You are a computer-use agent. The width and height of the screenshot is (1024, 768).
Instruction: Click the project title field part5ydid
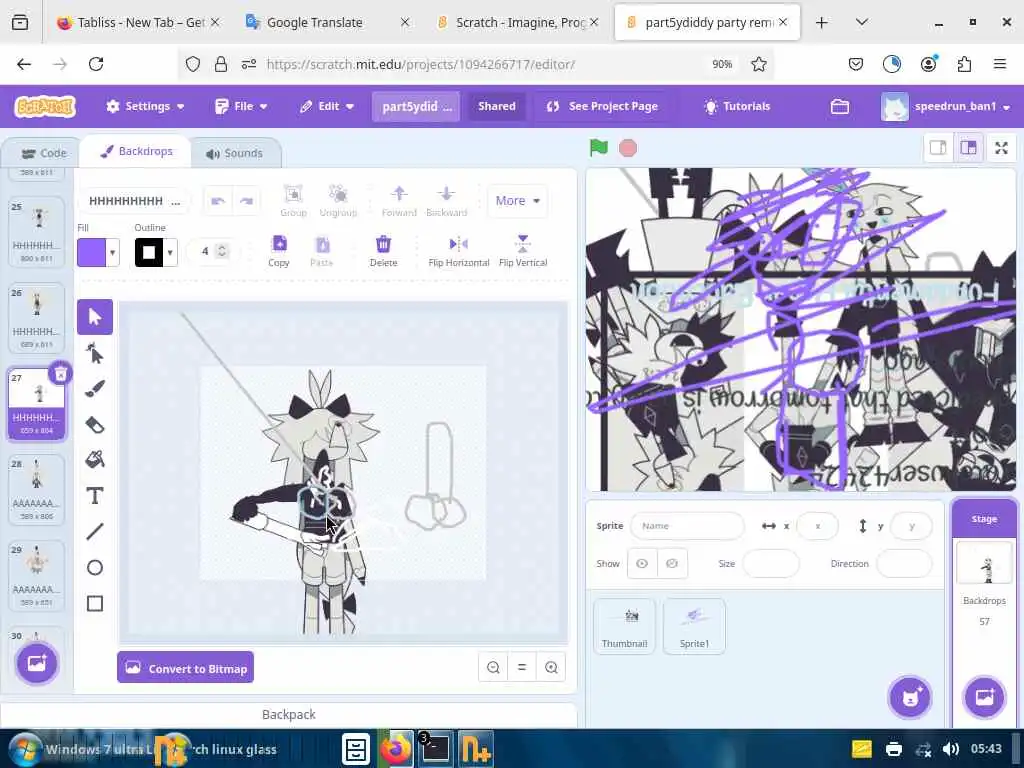(416, 106)
